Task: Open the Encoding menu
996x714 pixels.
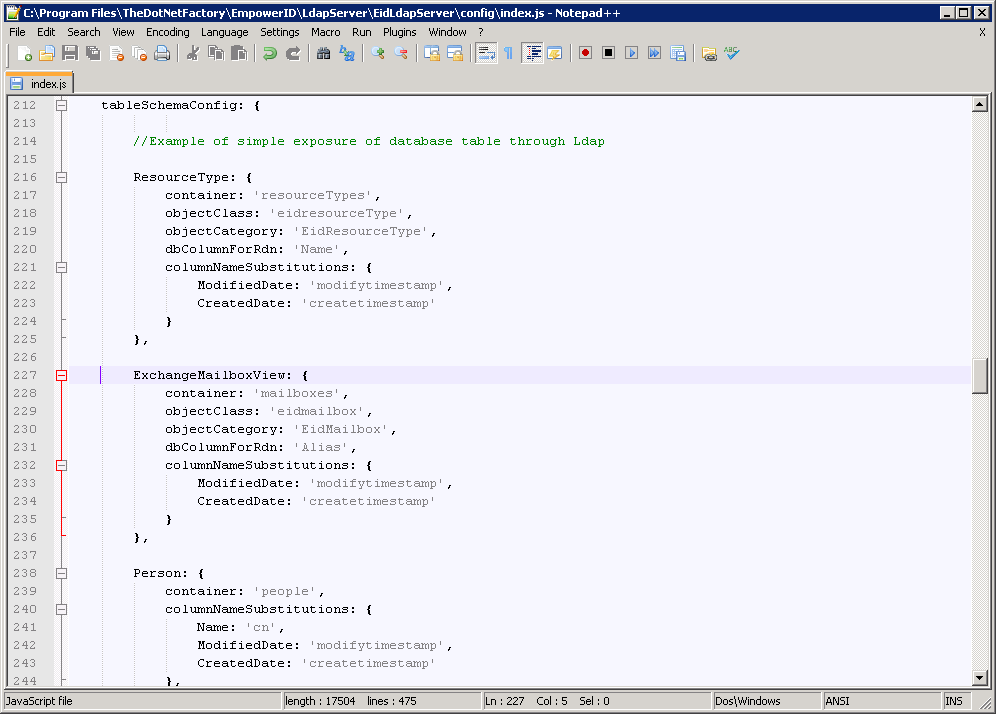Action: coord(167,32)
